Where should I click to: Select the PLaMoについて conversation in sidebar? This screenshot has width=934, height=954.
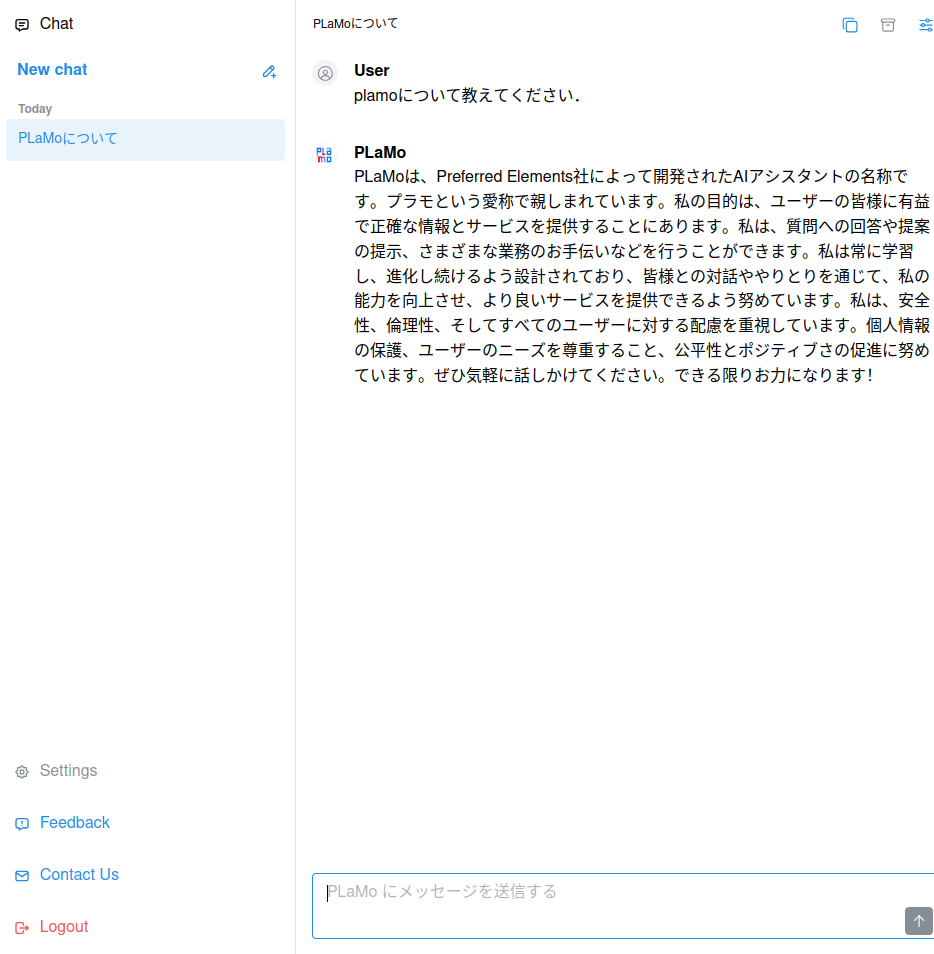(145, 139)
